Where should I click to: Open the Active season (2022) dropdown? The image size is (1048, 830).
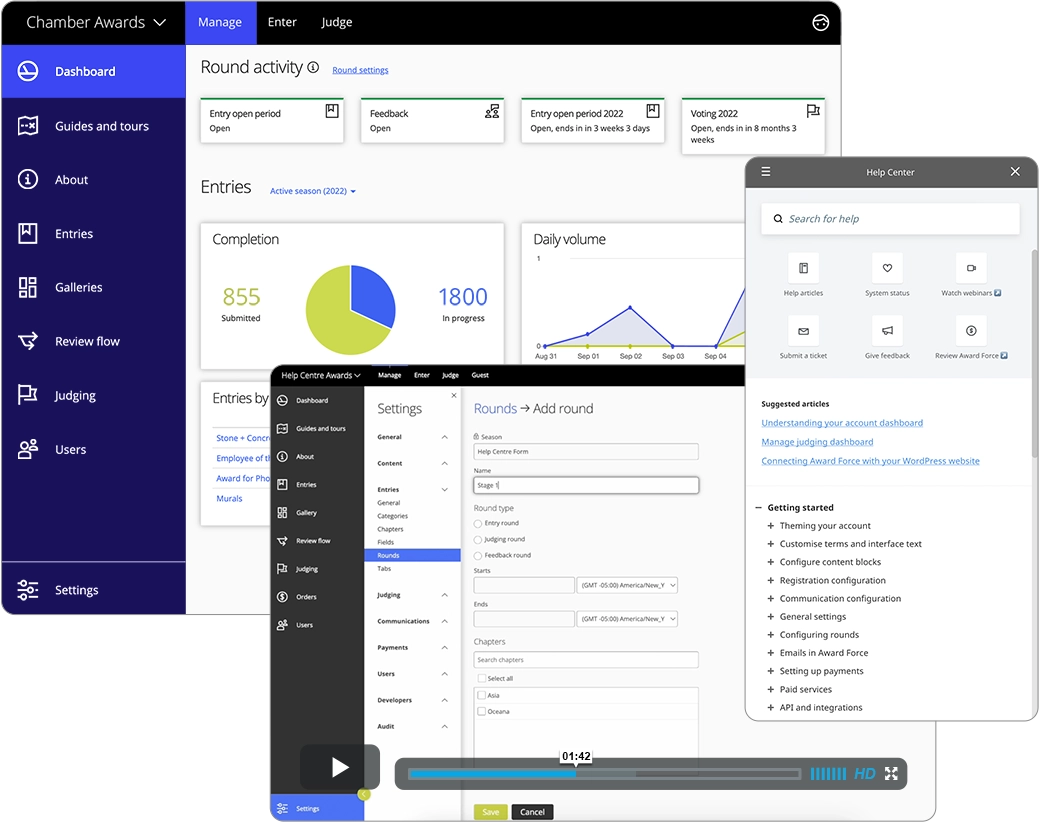pyautogui.click(x=313, y=191)
